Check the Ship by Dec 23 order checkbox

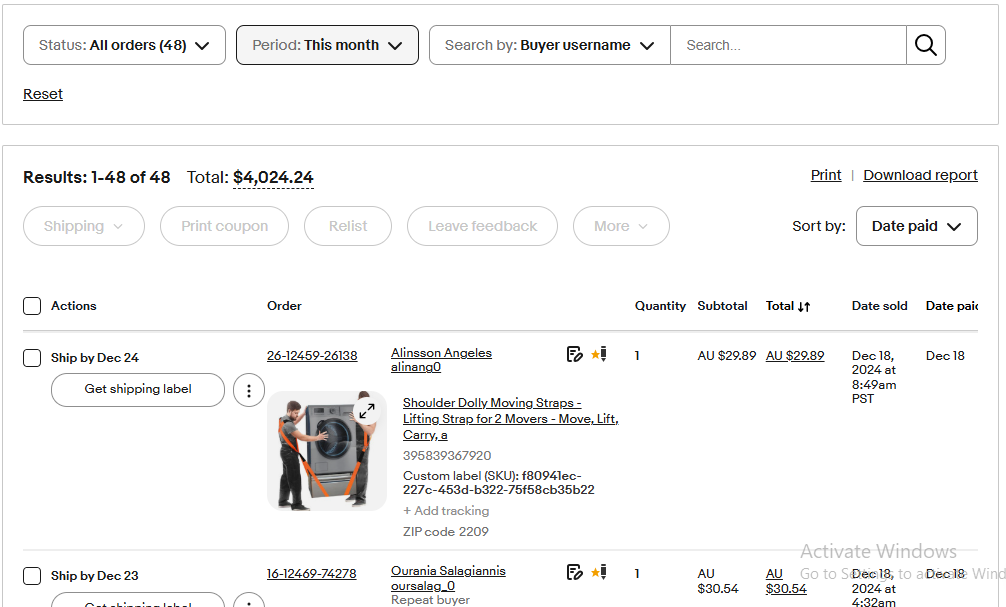pos(32,576)
